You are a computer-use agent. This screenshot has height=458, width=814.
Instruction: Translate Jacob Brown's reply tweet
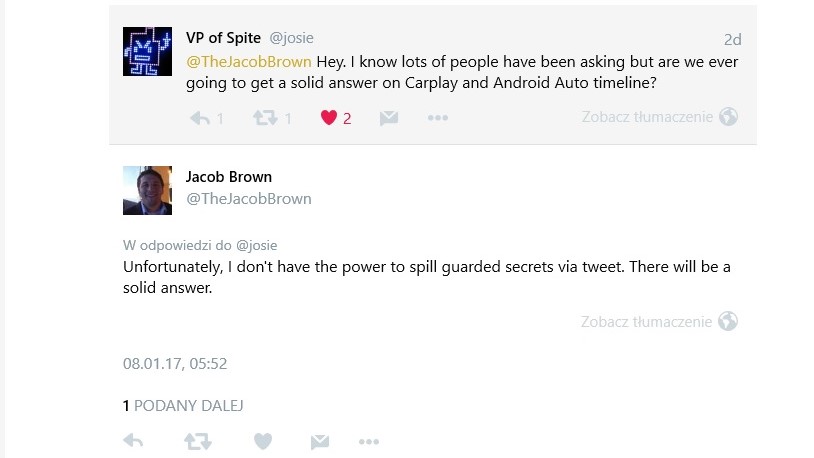point(646,322)
